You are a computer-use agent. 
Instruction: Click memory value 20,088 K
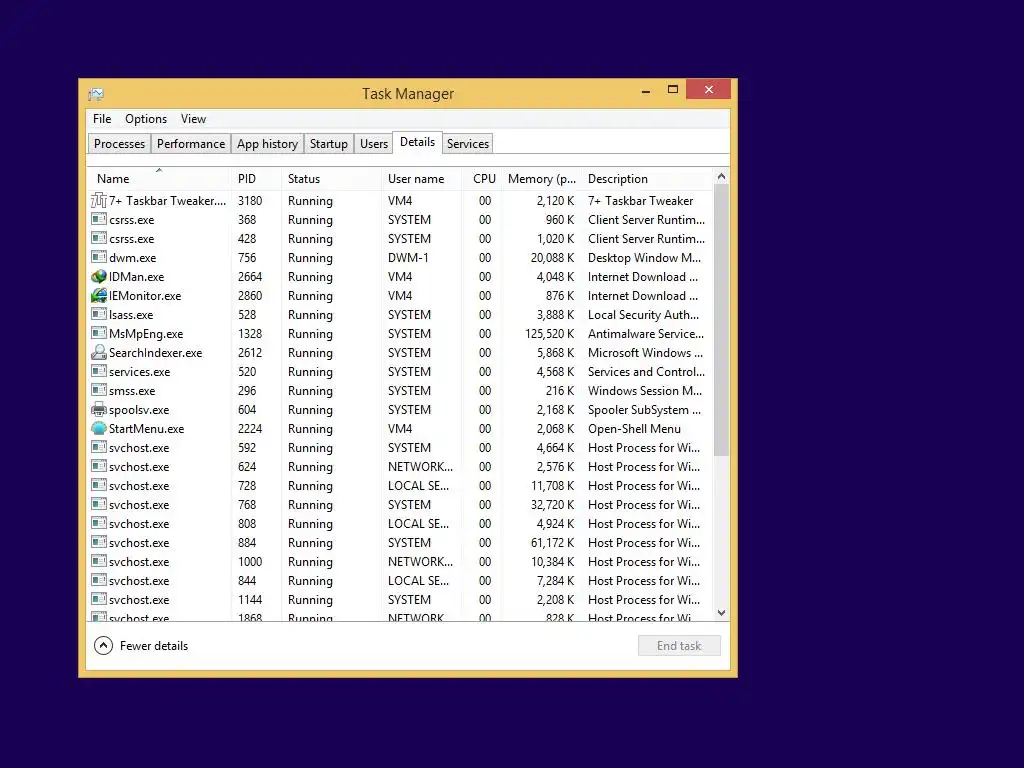552,258
